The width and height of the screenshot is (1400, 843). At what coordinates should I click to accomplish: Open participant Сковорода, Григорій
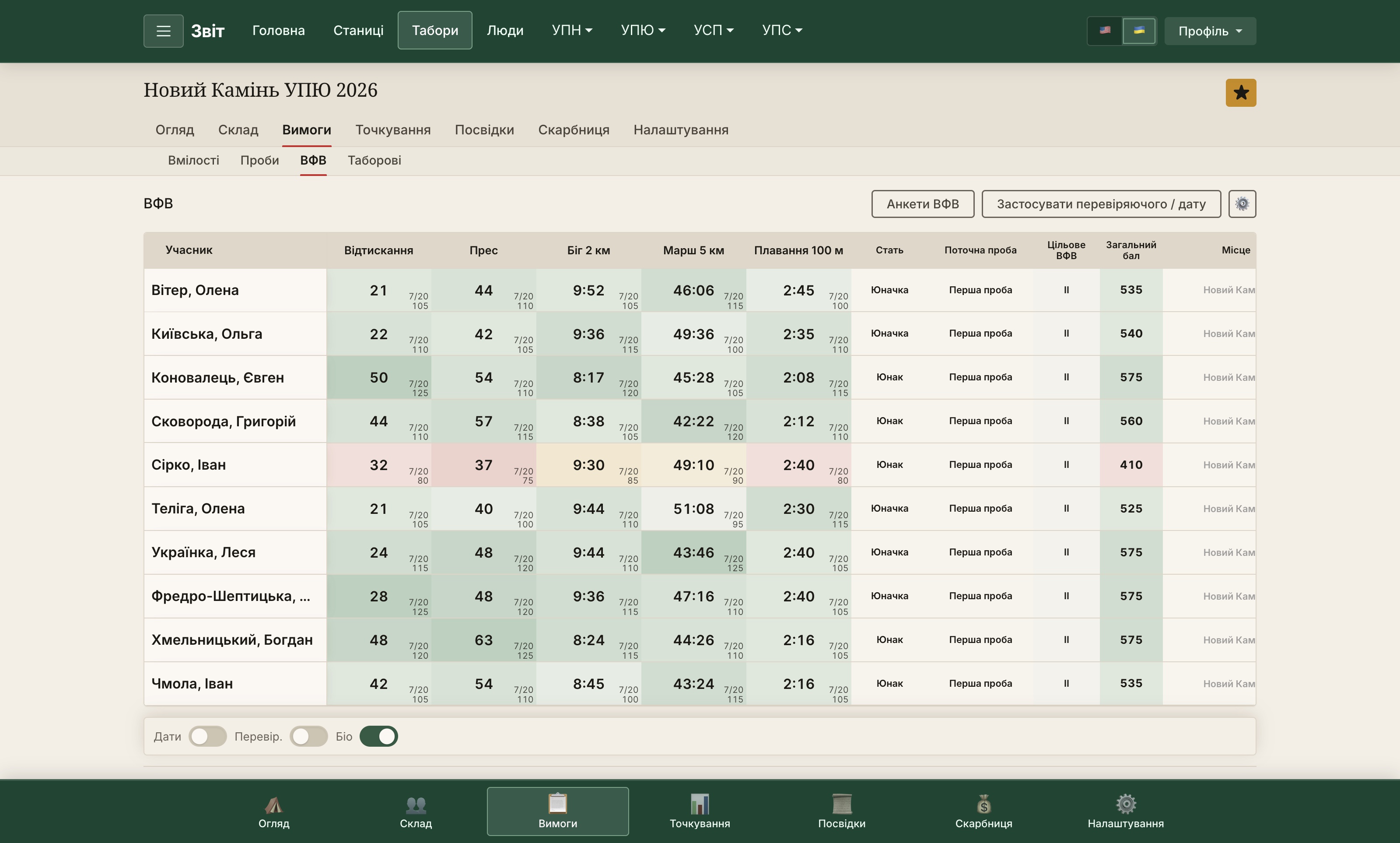(x=223, y=421)
